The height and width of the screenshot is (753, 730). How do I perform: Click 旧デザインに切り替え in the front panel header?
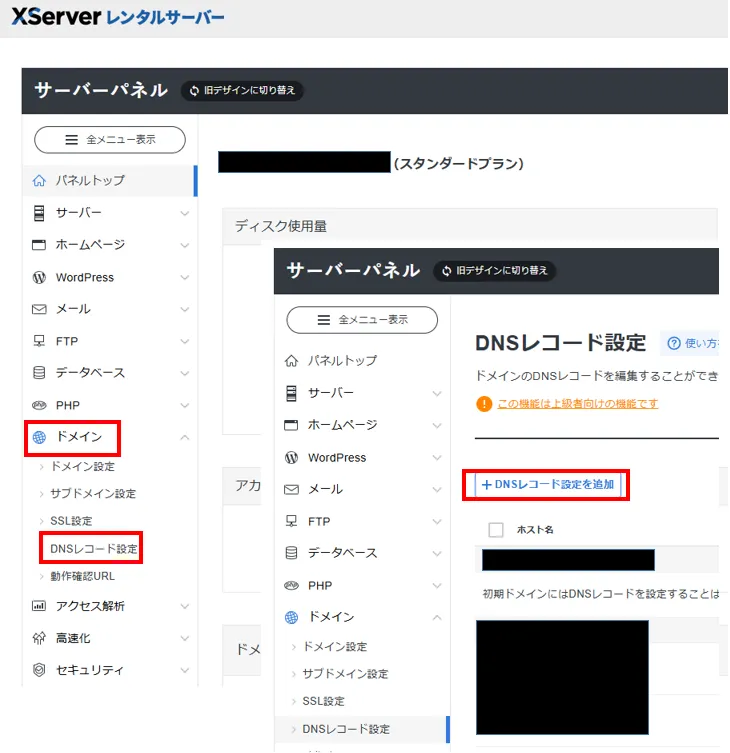[494, 271]
